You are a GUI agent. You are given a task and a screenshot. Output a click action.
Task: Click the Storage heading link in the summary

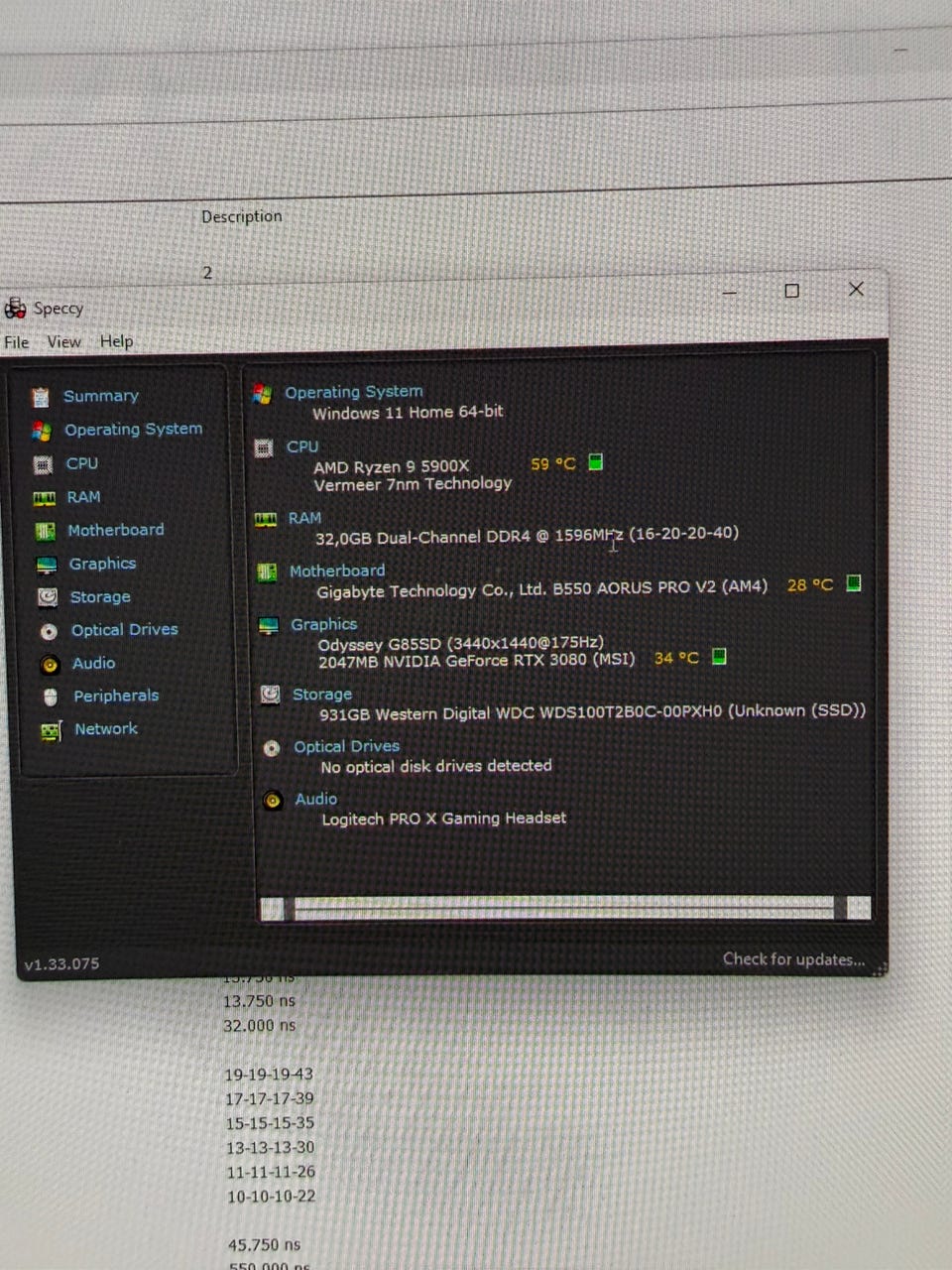click(322, 695)
